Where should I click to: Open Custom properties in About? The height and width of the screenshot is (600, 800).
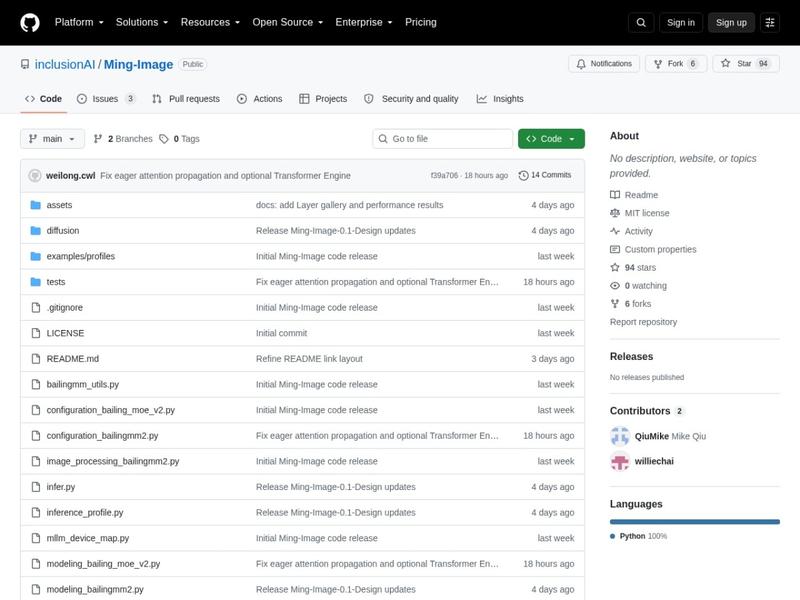653,249
